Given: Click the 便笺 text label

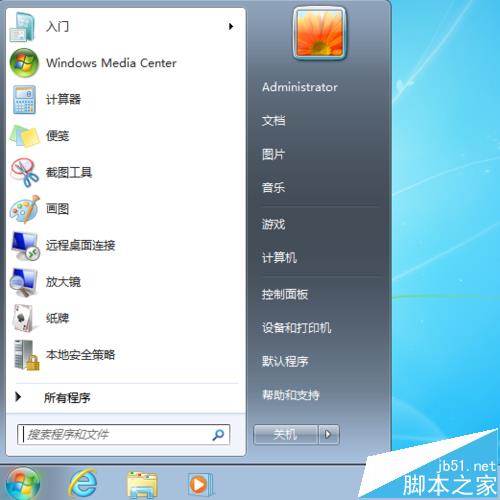Looking at the screenshot, I should 58,136.
